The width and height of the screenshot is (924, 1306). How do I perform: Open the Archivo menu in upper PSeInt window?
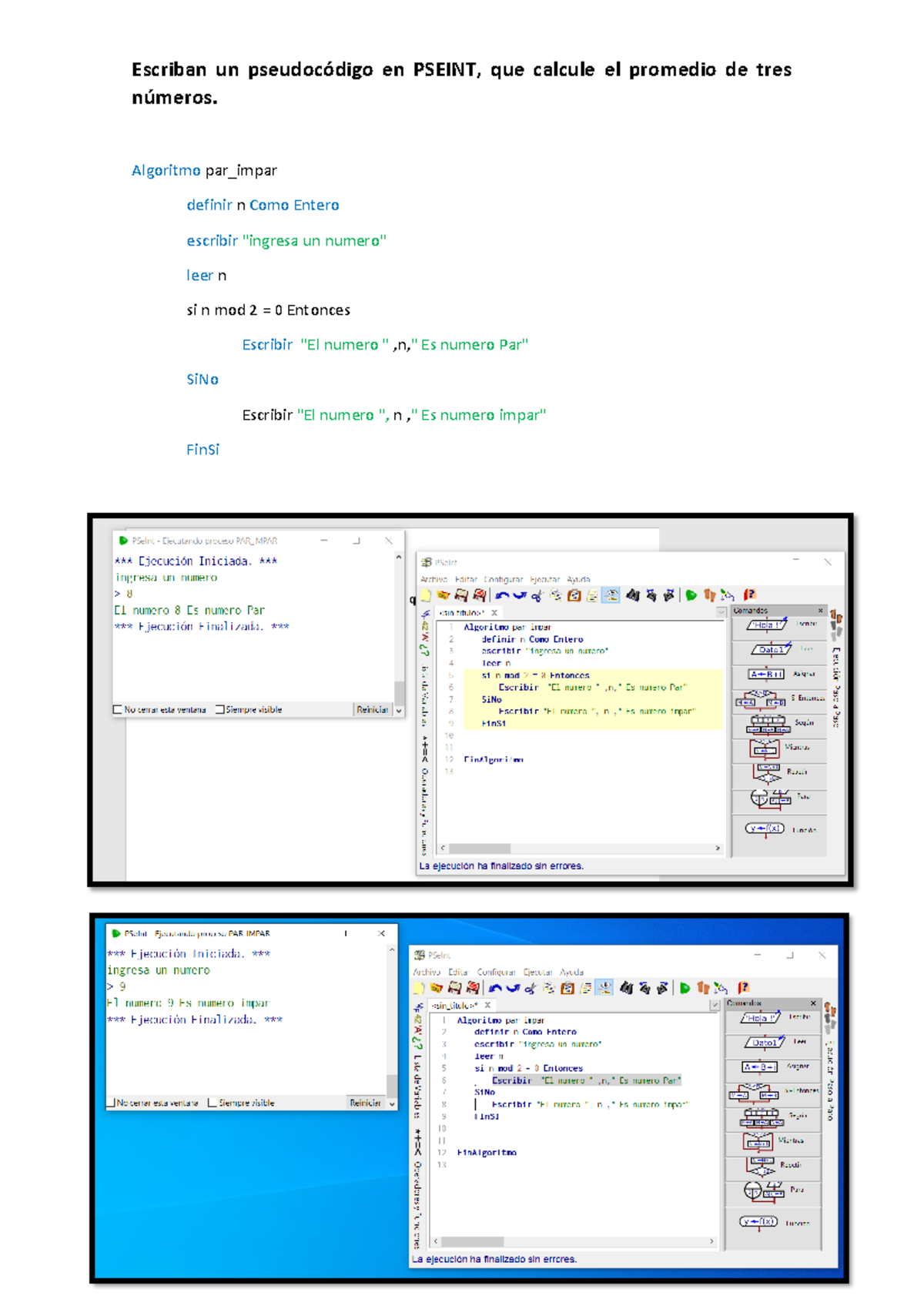[x=434, y=579]
